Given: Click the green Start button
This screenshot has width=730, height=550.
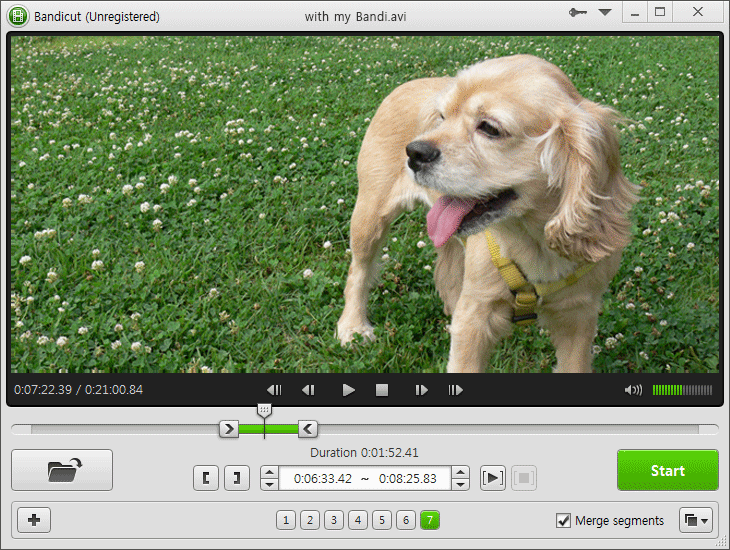Looking at the screenshot, I should (x=667, y=470).
